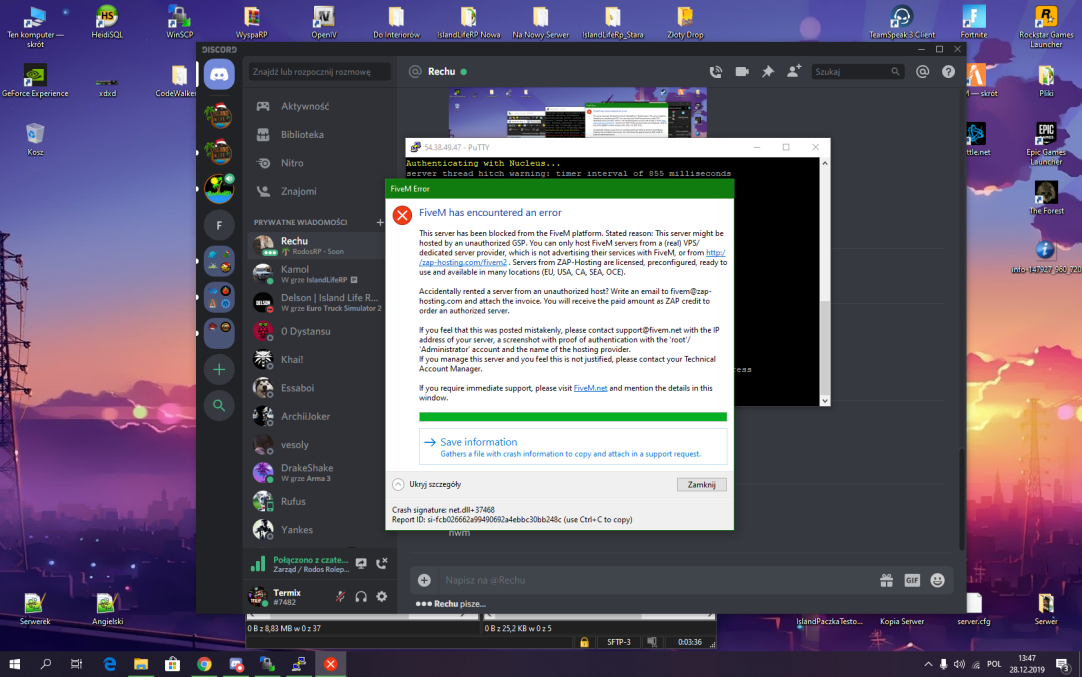Viewport: 1082px width, 677px height.
Task: Click the Discord home logo button
Action: [219, 74]
